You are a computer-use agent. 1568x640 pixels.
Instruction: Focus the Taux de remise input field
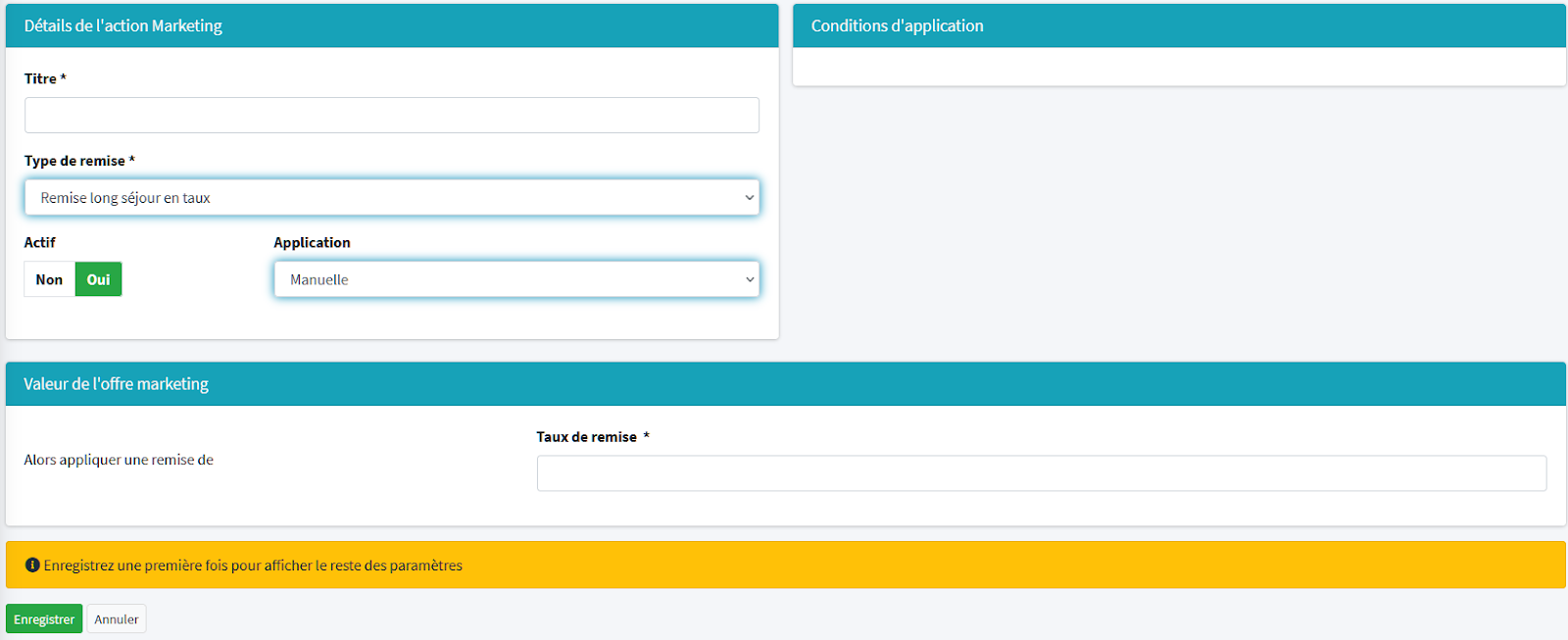point(1041,473)
